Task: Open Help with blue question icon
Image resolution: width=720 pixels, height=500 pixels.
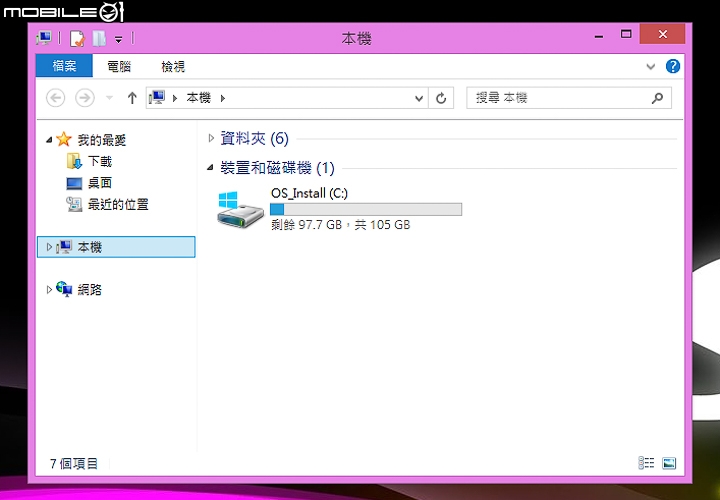Action: click(673, 66)
